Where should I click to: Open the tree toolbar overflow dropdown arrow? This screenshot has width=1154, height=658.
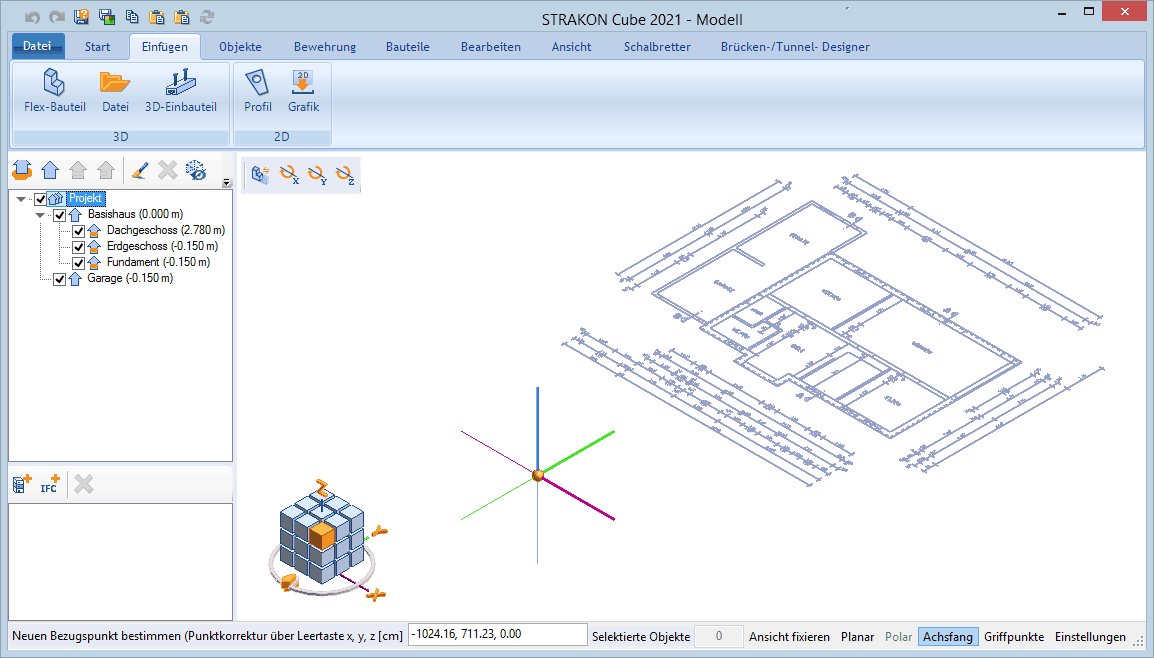coord(227,183)
